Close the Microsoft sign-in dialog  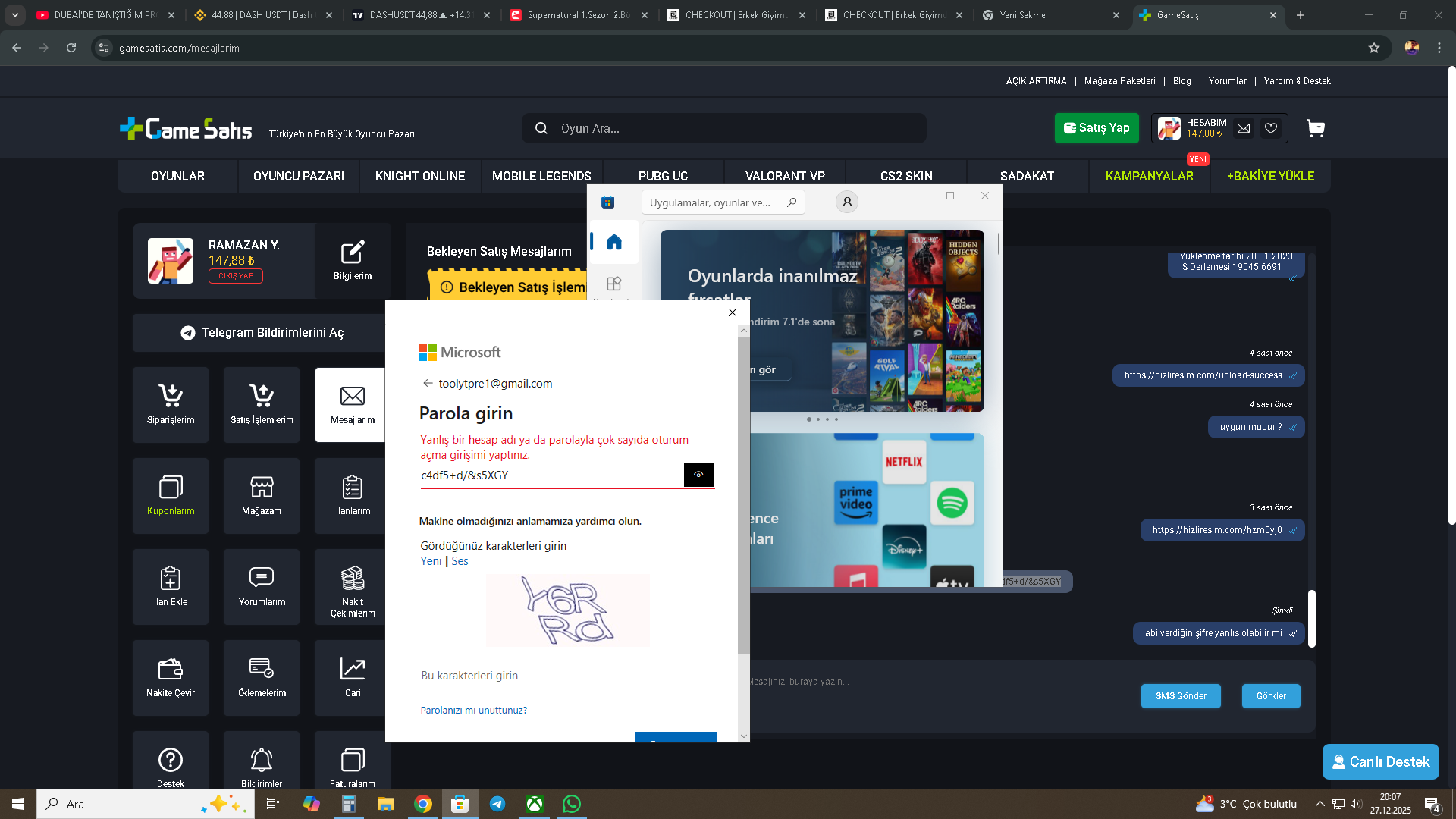point(733,312)
